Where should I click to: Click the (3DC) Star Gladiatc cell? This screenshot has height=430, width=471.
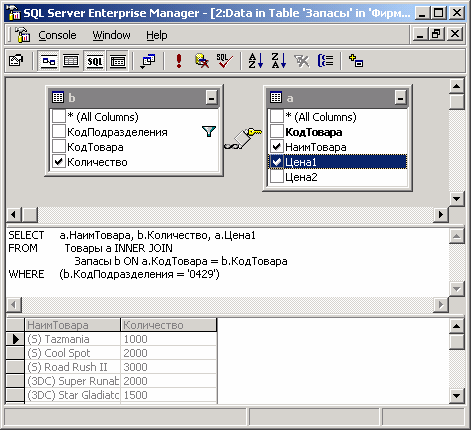pyautogui.click(x=72, y=395)
